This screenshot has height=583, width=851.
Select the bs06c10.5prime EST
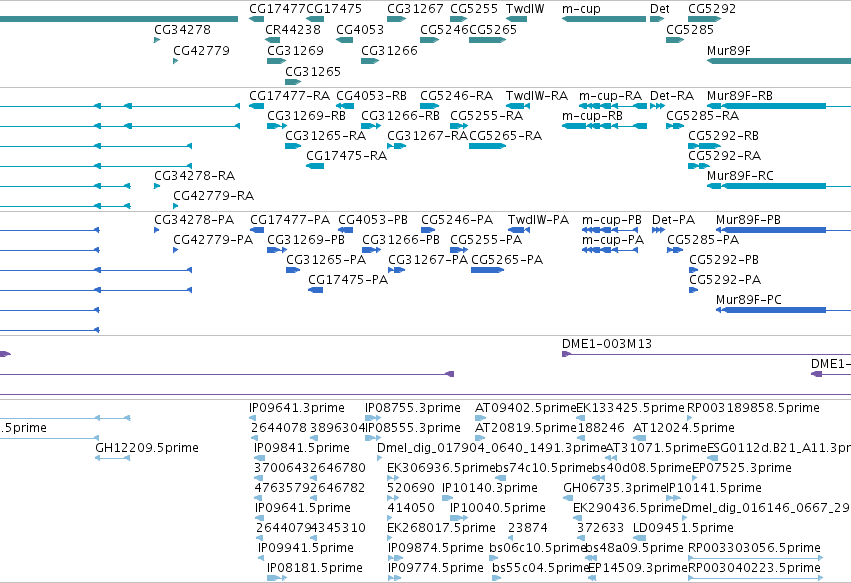(494, 558)
